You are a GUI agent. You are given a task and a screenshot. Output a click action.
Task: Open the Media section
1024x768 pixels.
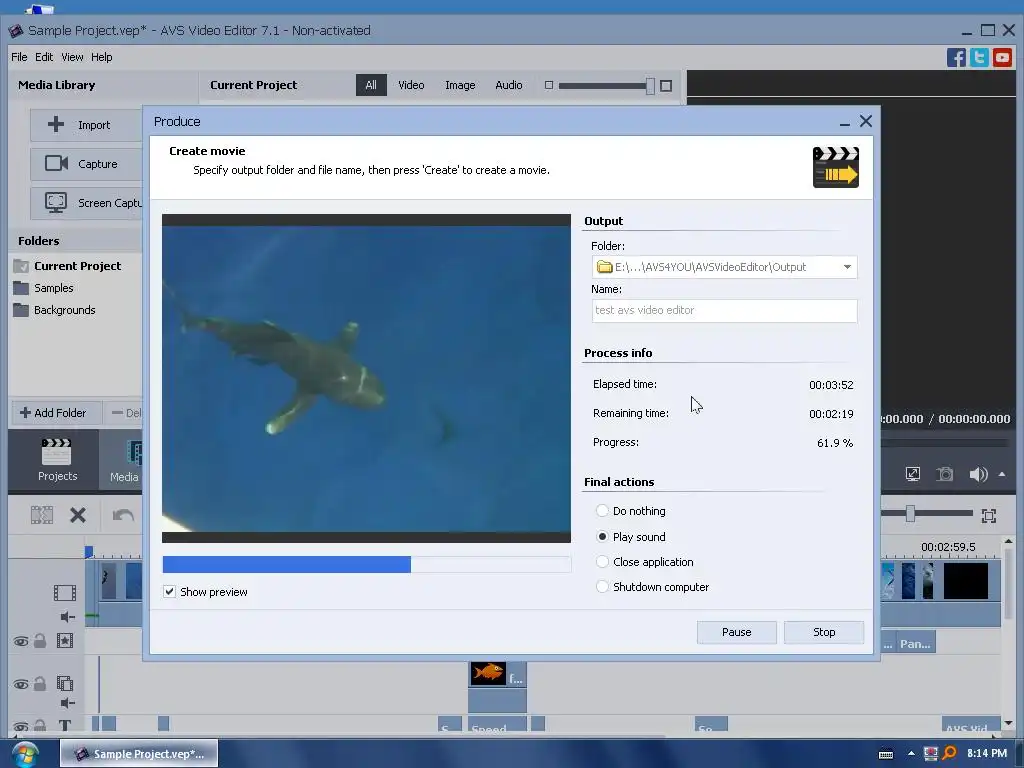[x=124, y=461]
